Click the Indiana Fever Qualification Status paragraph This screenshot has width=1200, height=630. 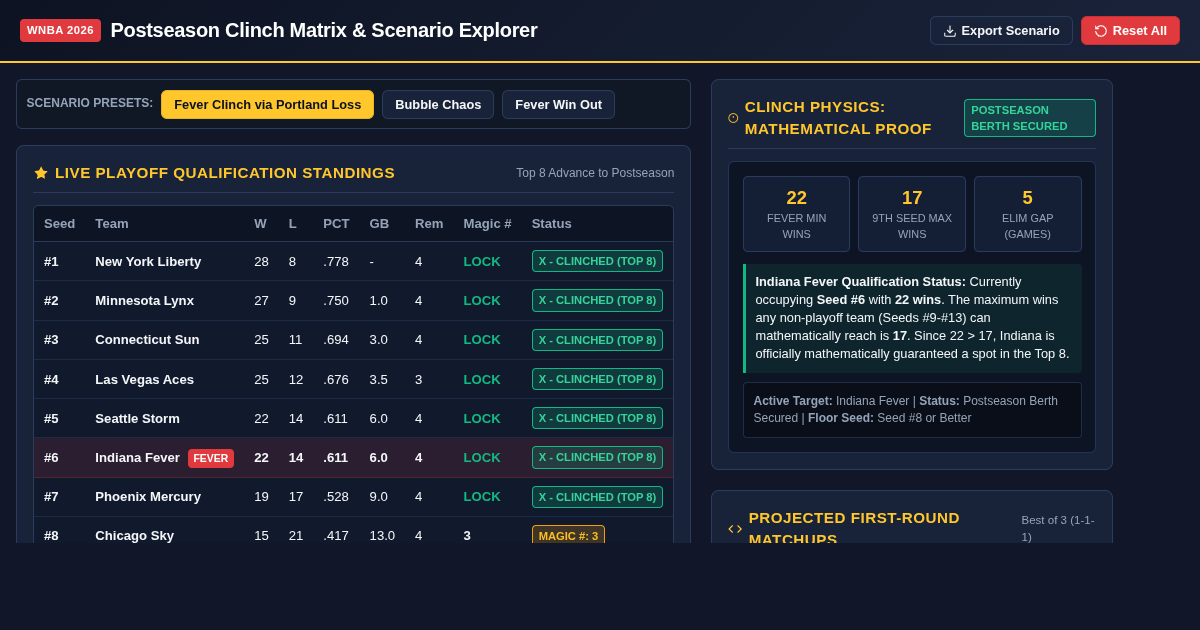coord(912,318)
